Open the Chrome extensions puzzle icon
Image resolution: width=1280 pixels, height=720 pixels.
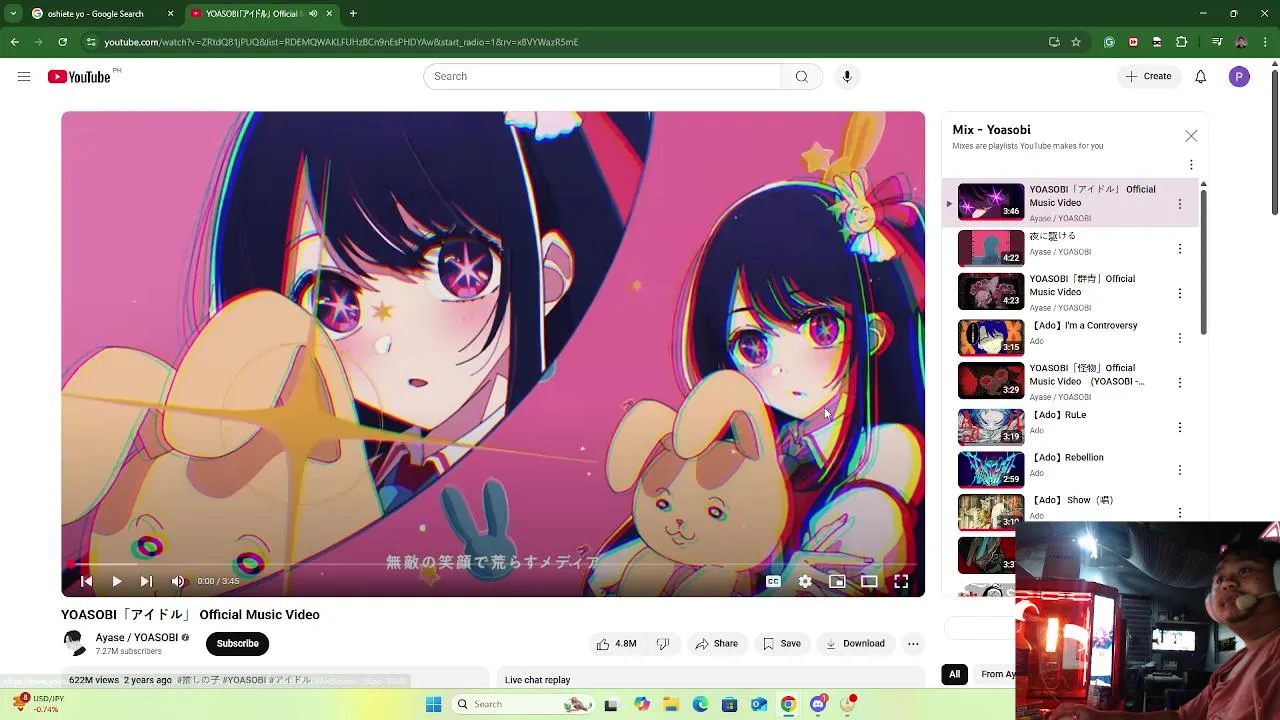(x=1181, y=42)
